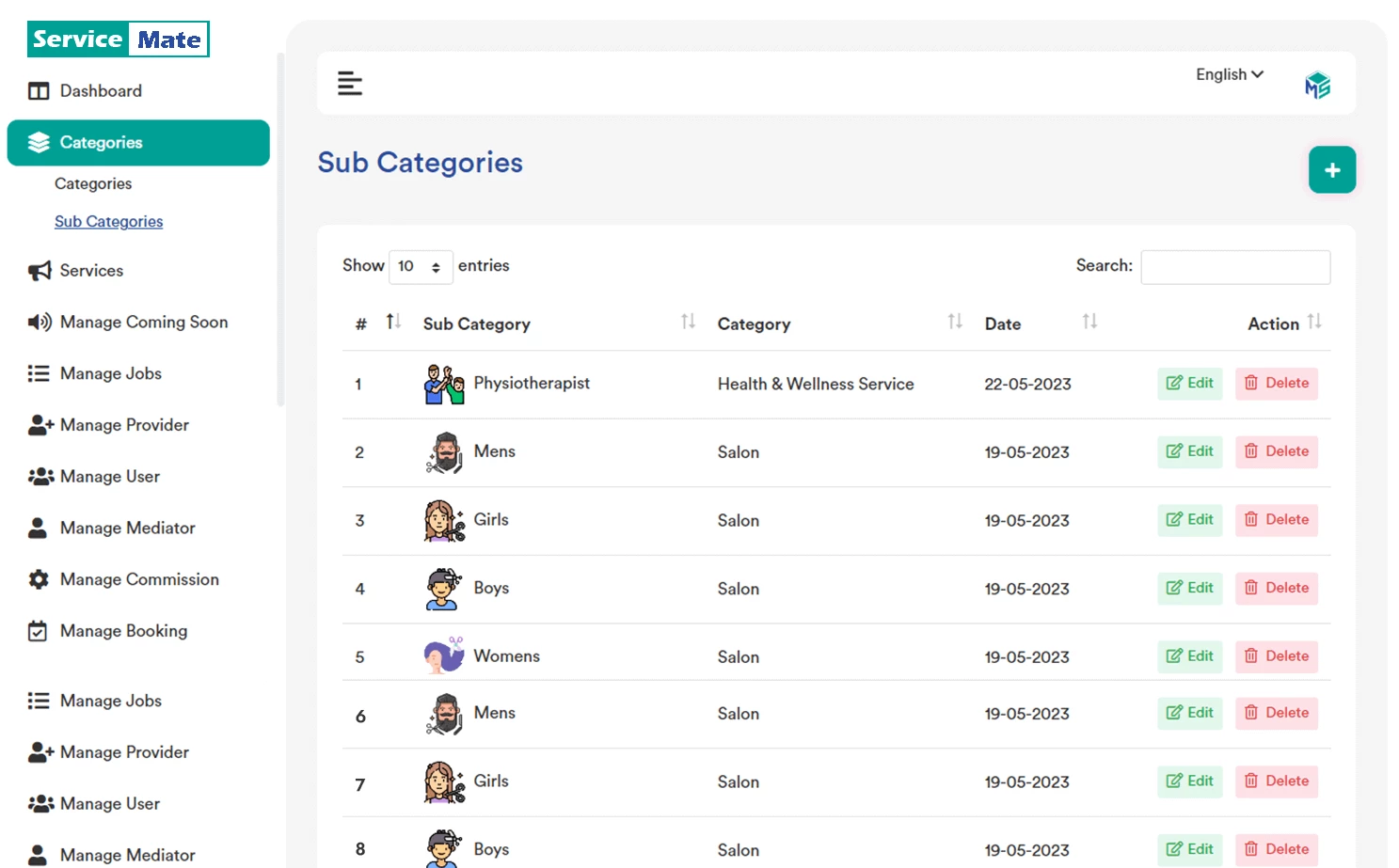The height and width of the screenshot is (868, 1399).
Task: Click the Manage User group icon
Action: pos(39,476)
